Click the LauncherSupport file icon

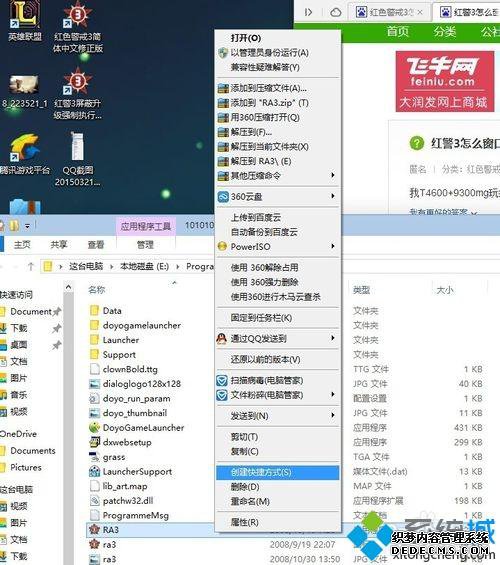94,471
